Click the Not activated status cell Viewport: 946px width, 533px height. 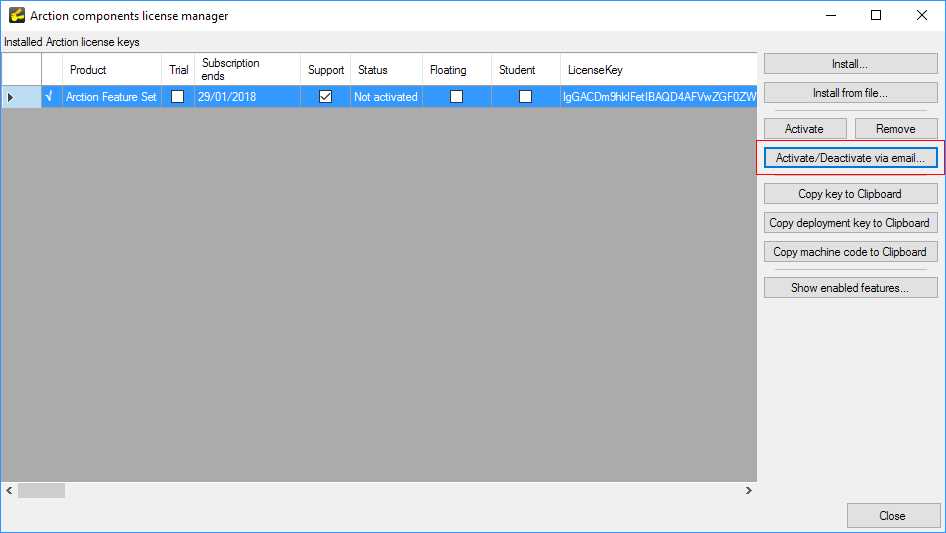[x=386, y=97]
